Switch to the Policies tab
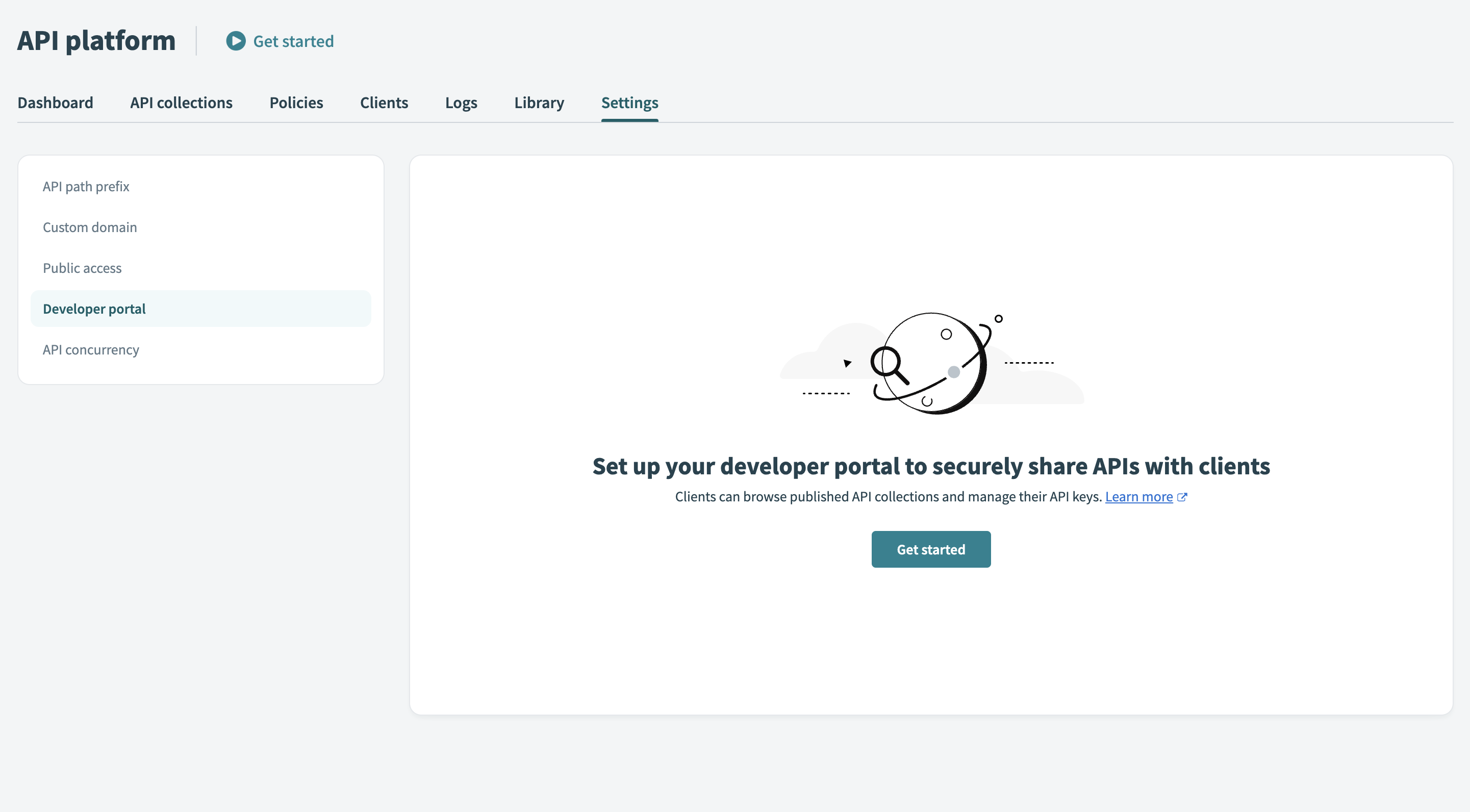The height and width of the screenshot is (812, 1470). pos(296,103)
